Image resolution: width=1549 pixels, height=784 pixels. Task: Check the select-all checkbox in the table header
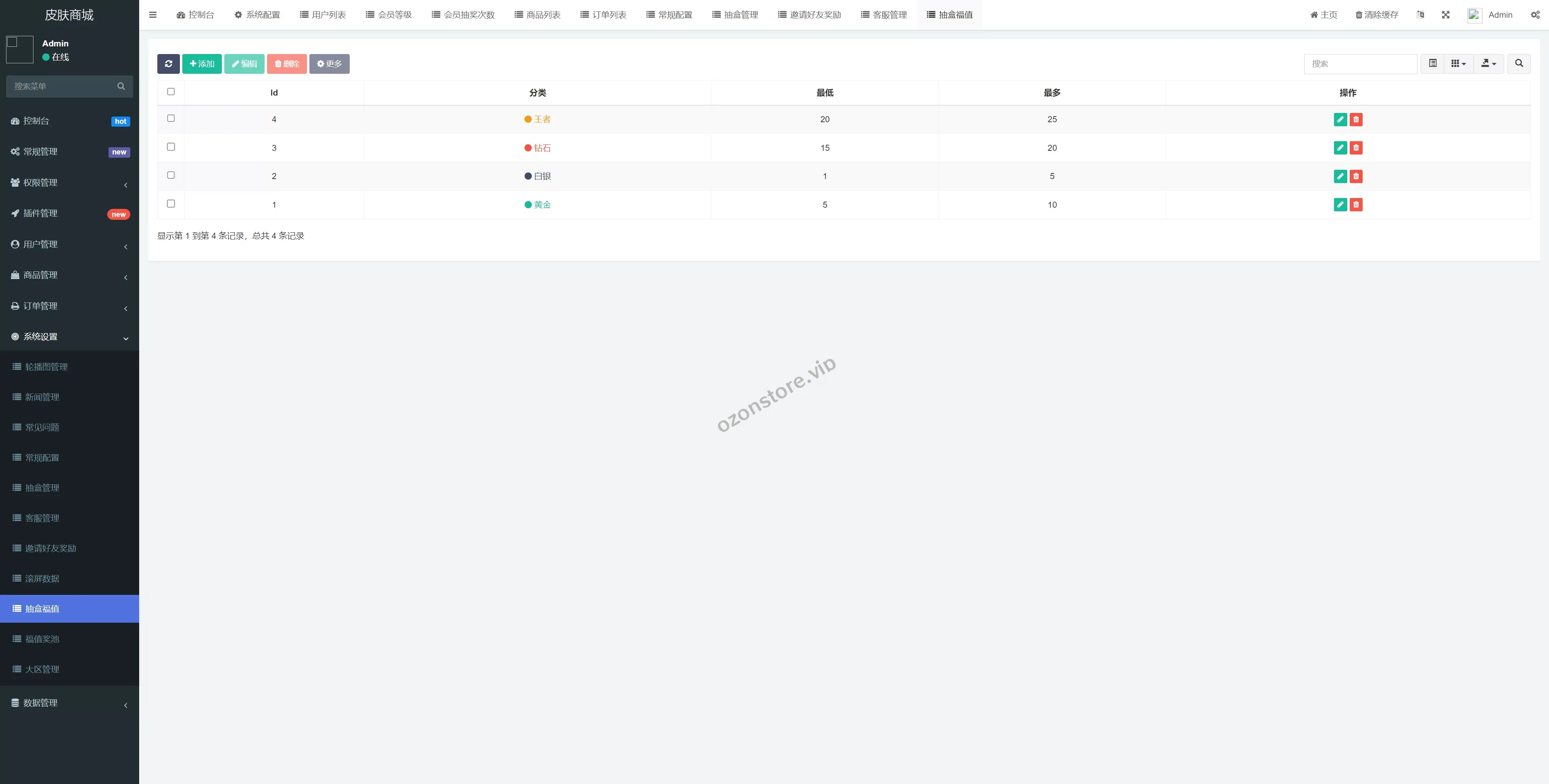[171, 92]
